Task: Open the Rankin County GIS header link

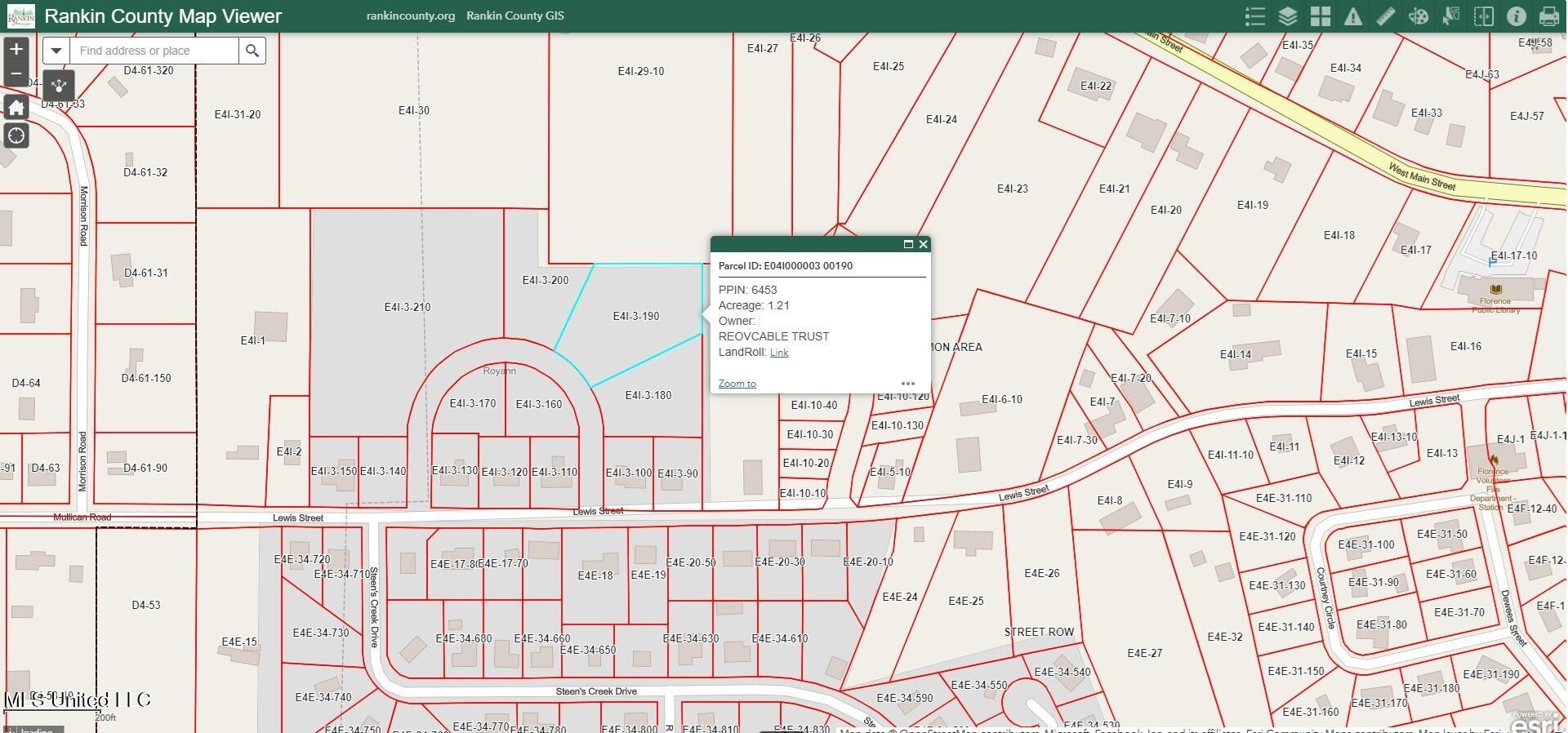Action: tap(514, 16)
